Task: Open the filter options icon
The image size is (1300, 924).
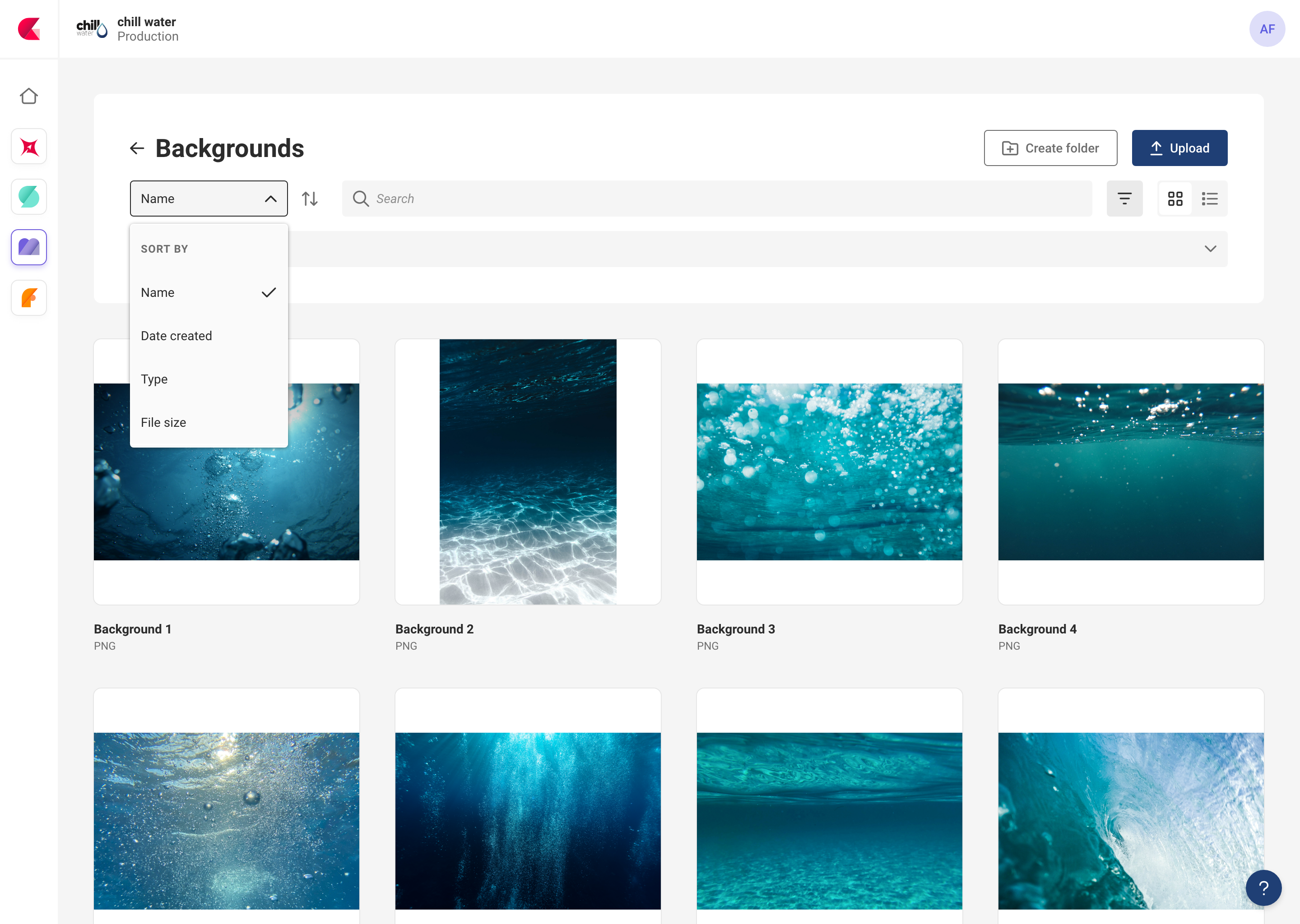Action: coord(1124,199)
